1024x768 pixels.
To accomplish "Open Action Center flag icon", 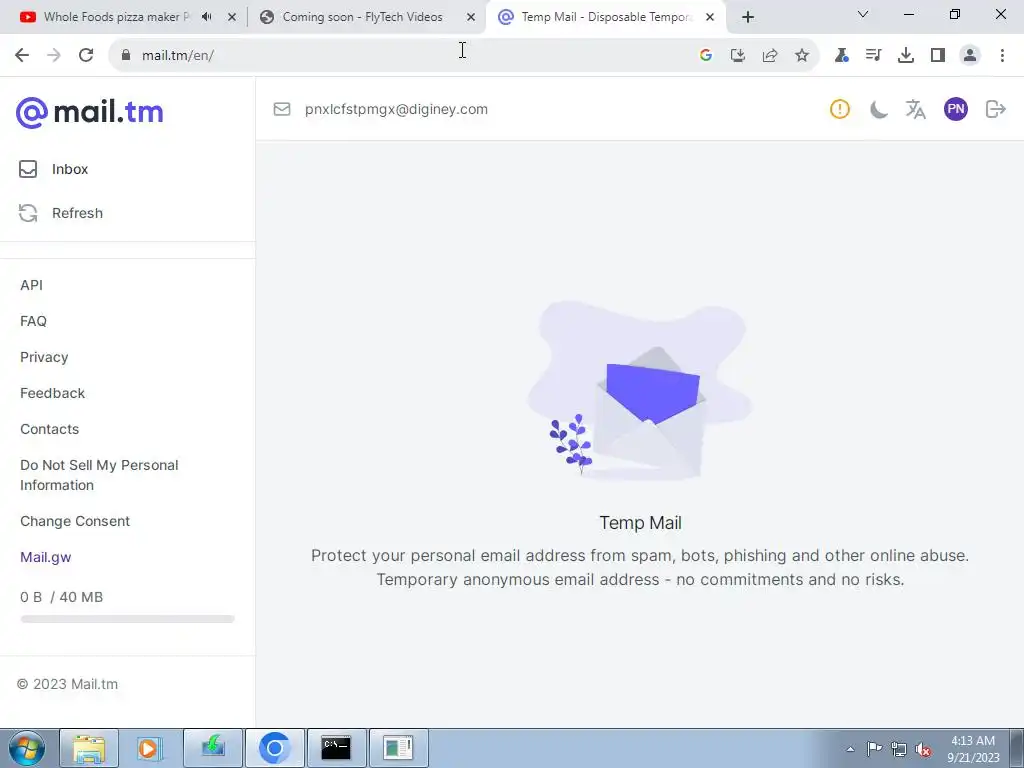I will [x=874, y=749].
